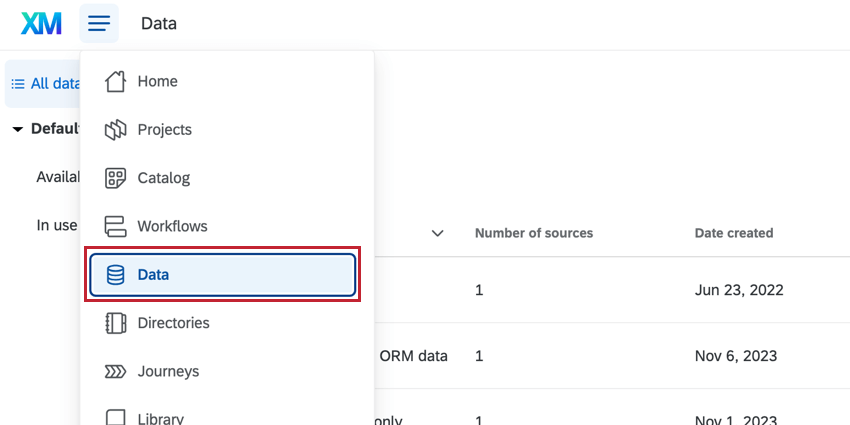Click the Directories book icon
Image resolution: width=850 pixels, height=425 pixels.
(x=116, y=323)
